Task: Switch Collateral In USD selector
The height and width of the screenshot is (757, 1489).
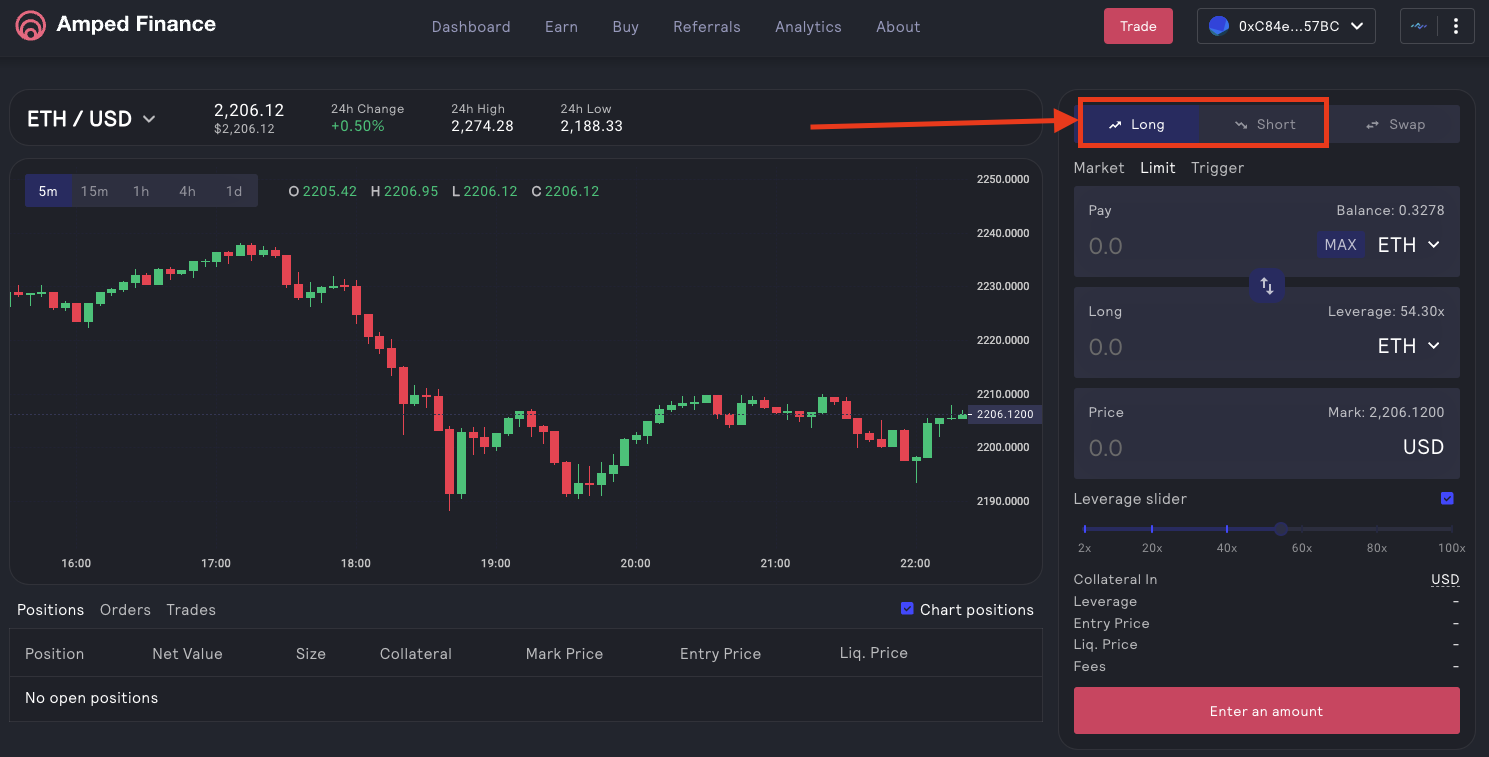Action: coord(1445,580)
